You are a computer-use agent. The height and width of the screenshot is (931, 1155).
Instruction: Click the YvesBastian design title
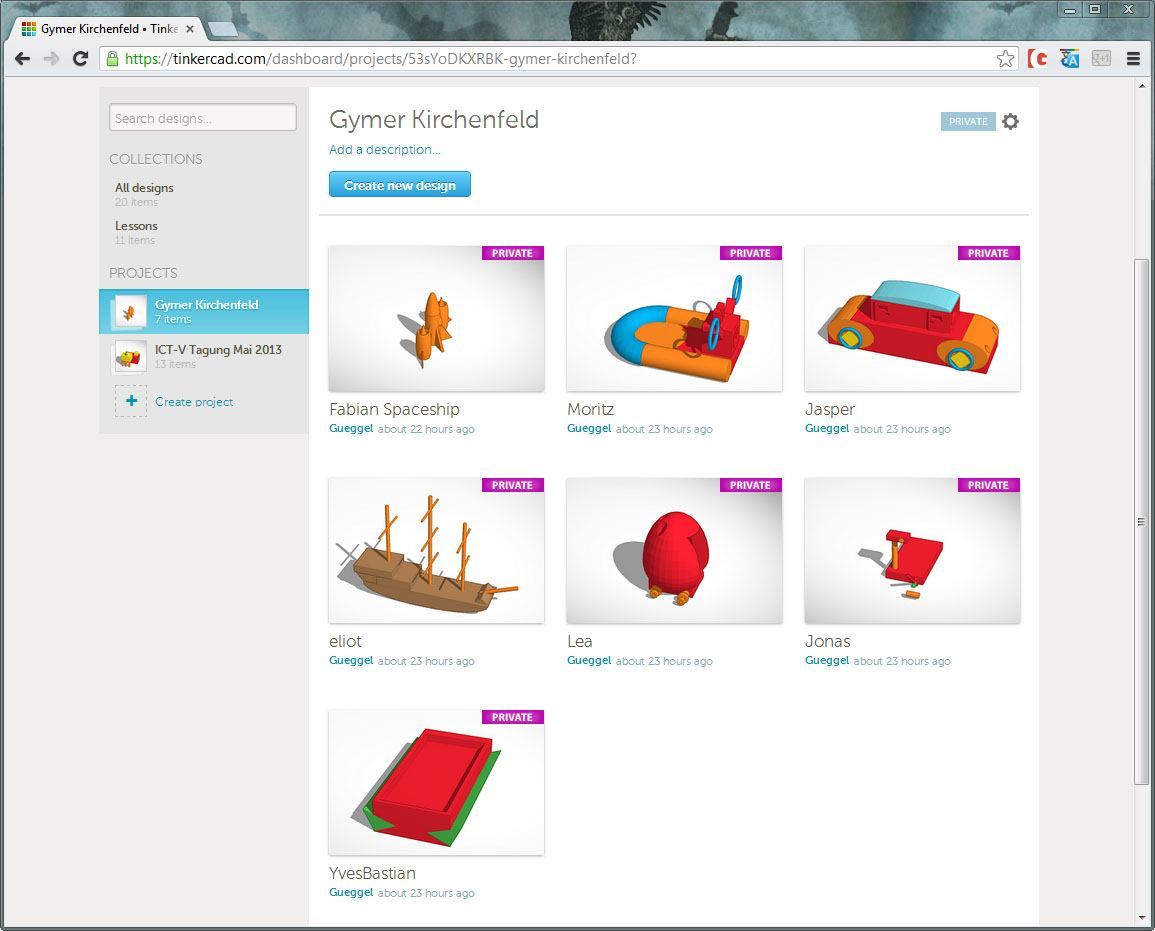[x=372, y=874]
